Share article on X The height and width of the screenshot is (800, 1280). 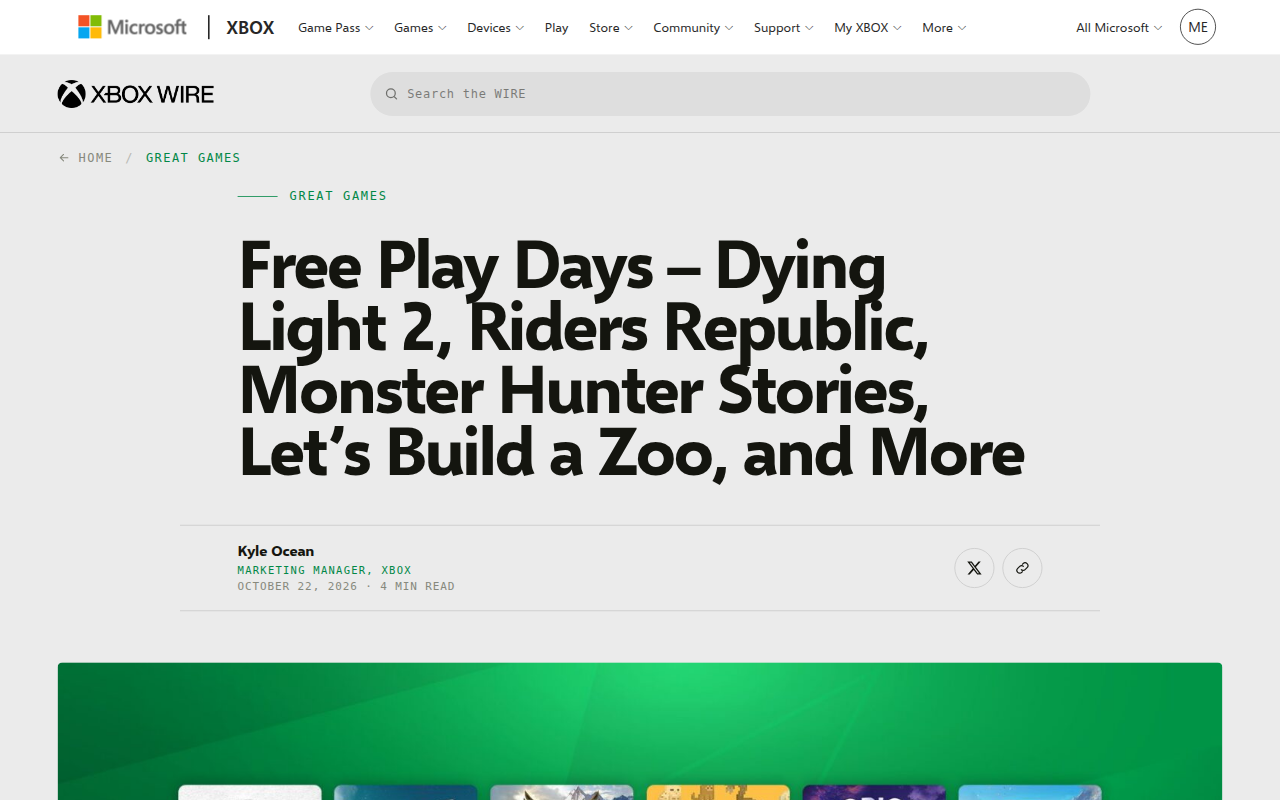point(974,568)
